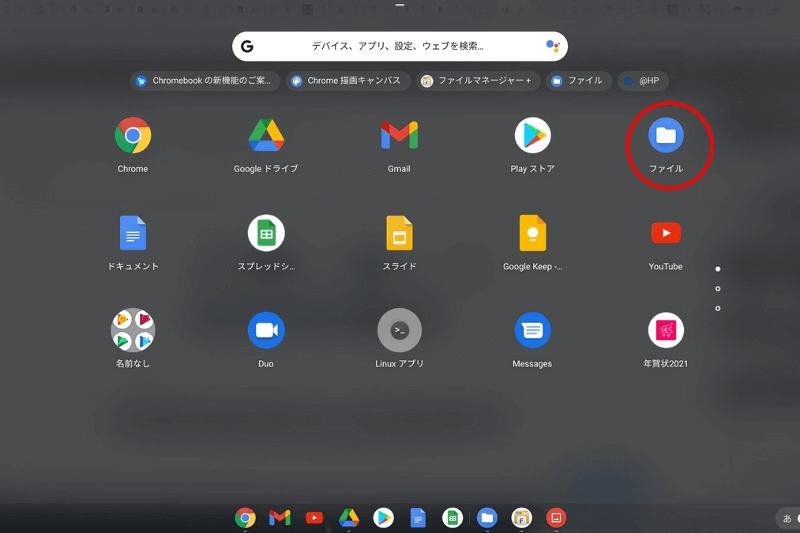Open the circled ファイル app icon
Viewport: 800px width, 533px height.
[x=666, y=135]
